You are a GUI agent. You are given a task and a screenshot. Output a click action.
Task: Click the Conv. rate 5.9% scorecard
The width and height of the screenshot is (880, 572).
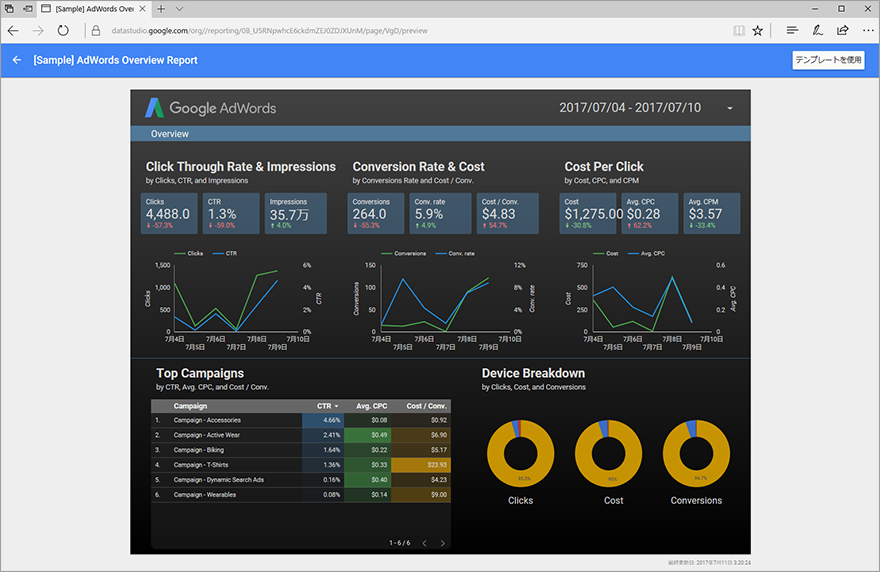tap(441, 213)
